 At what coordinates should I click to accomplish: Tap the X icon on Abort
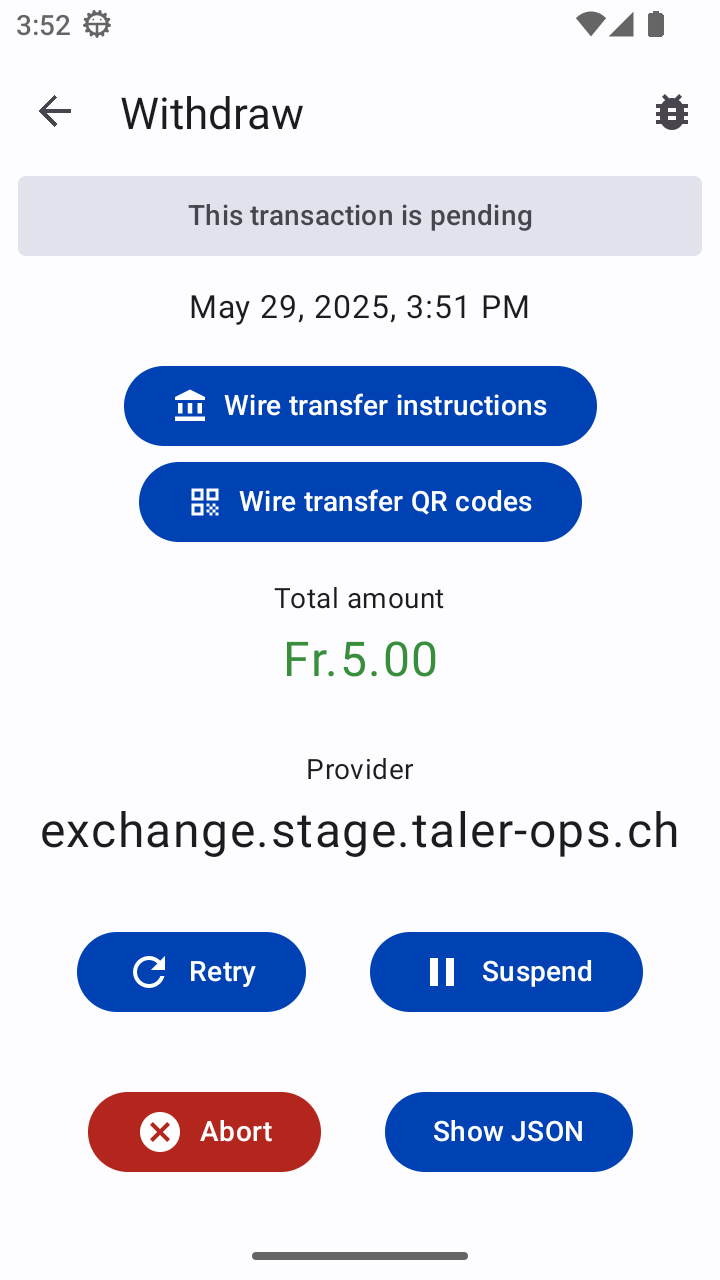coord(160,1132)
